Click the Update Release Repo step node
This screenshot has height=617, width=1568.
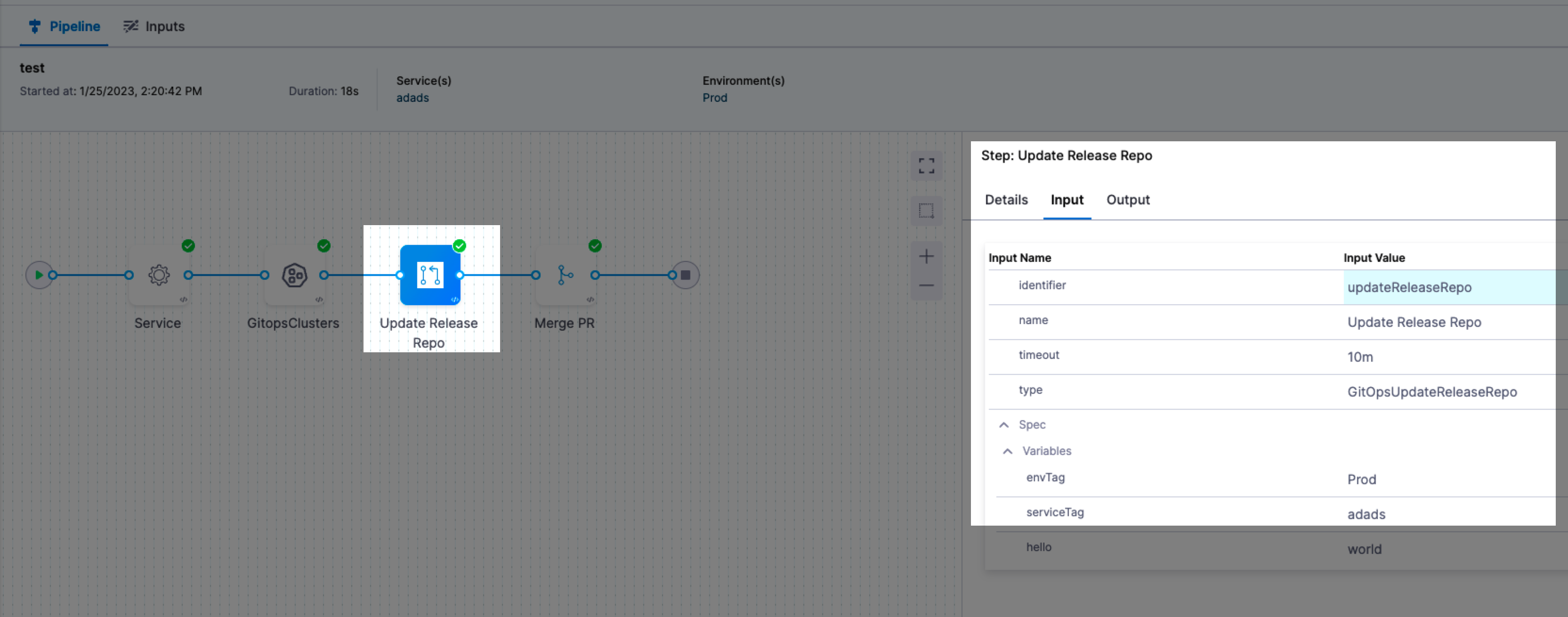click(x=430, y=275)
